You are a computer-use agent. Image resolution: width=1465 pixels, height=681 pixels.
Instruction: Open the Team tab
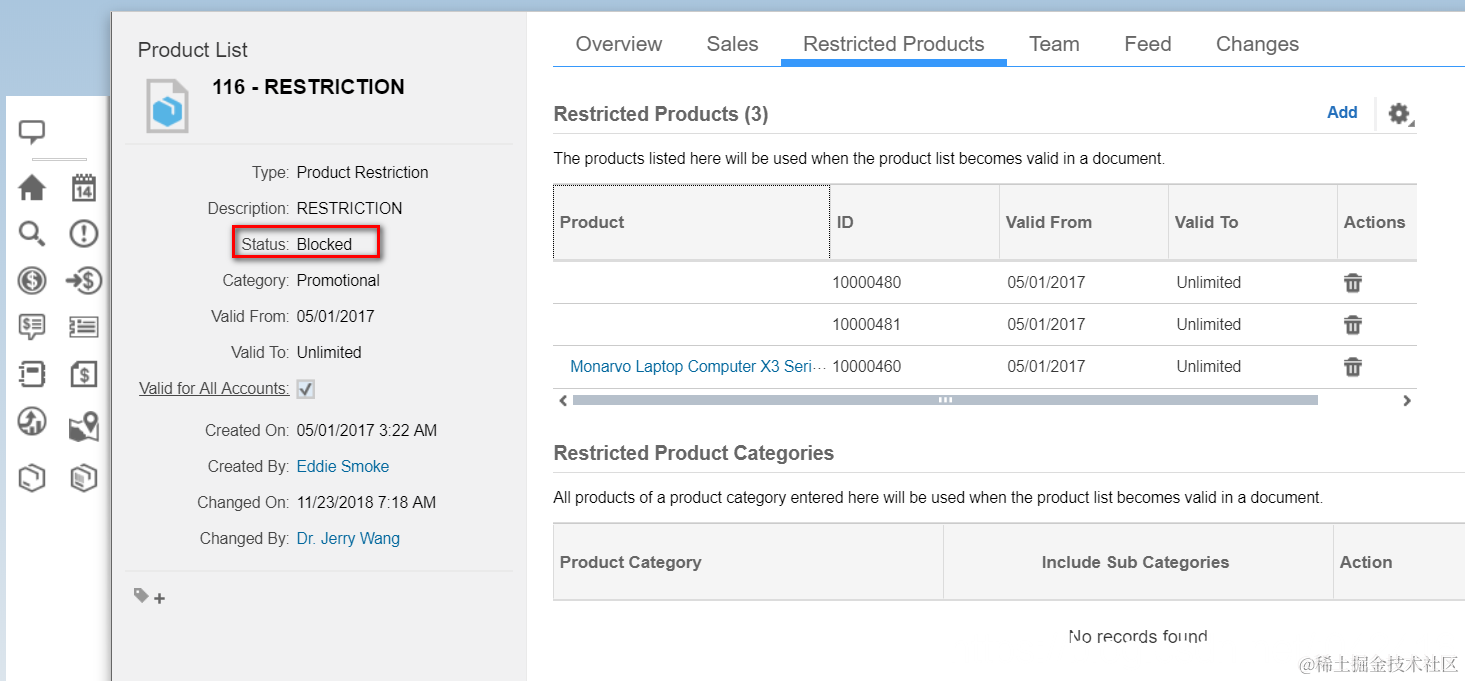(1054, 44)
